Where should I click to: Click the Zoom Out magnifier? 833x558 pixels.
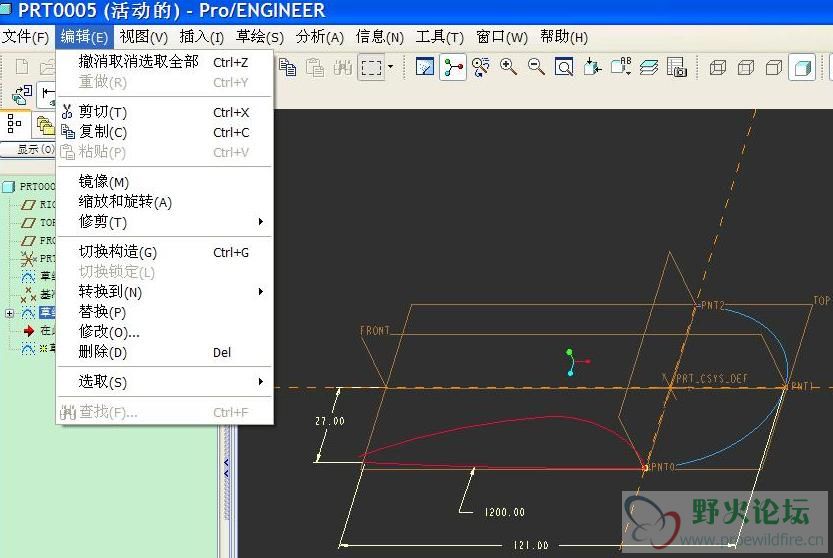pyautogui.click(x=536, y=67)
